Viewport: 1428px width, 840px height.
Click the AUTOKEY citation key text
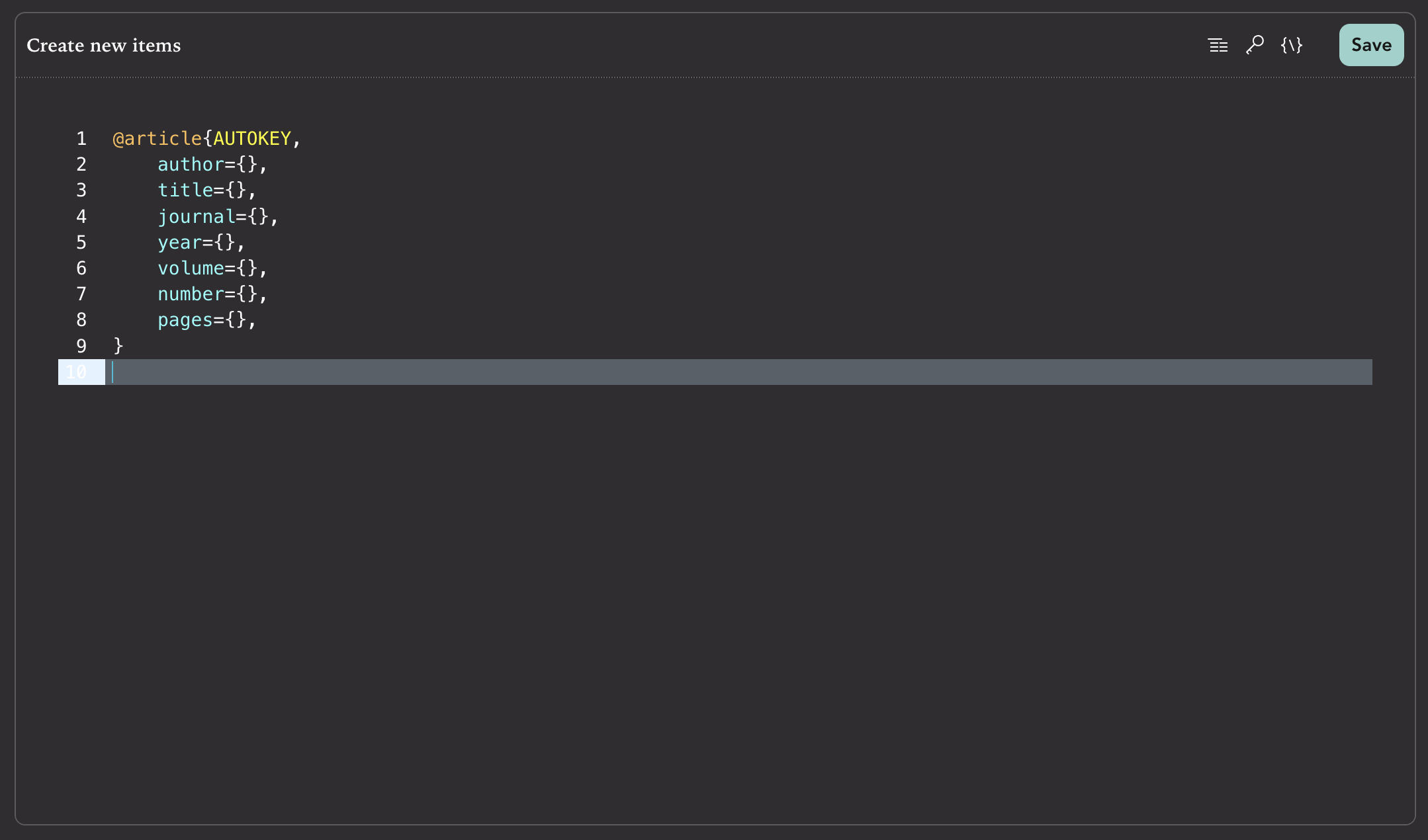tap(251, 138)
